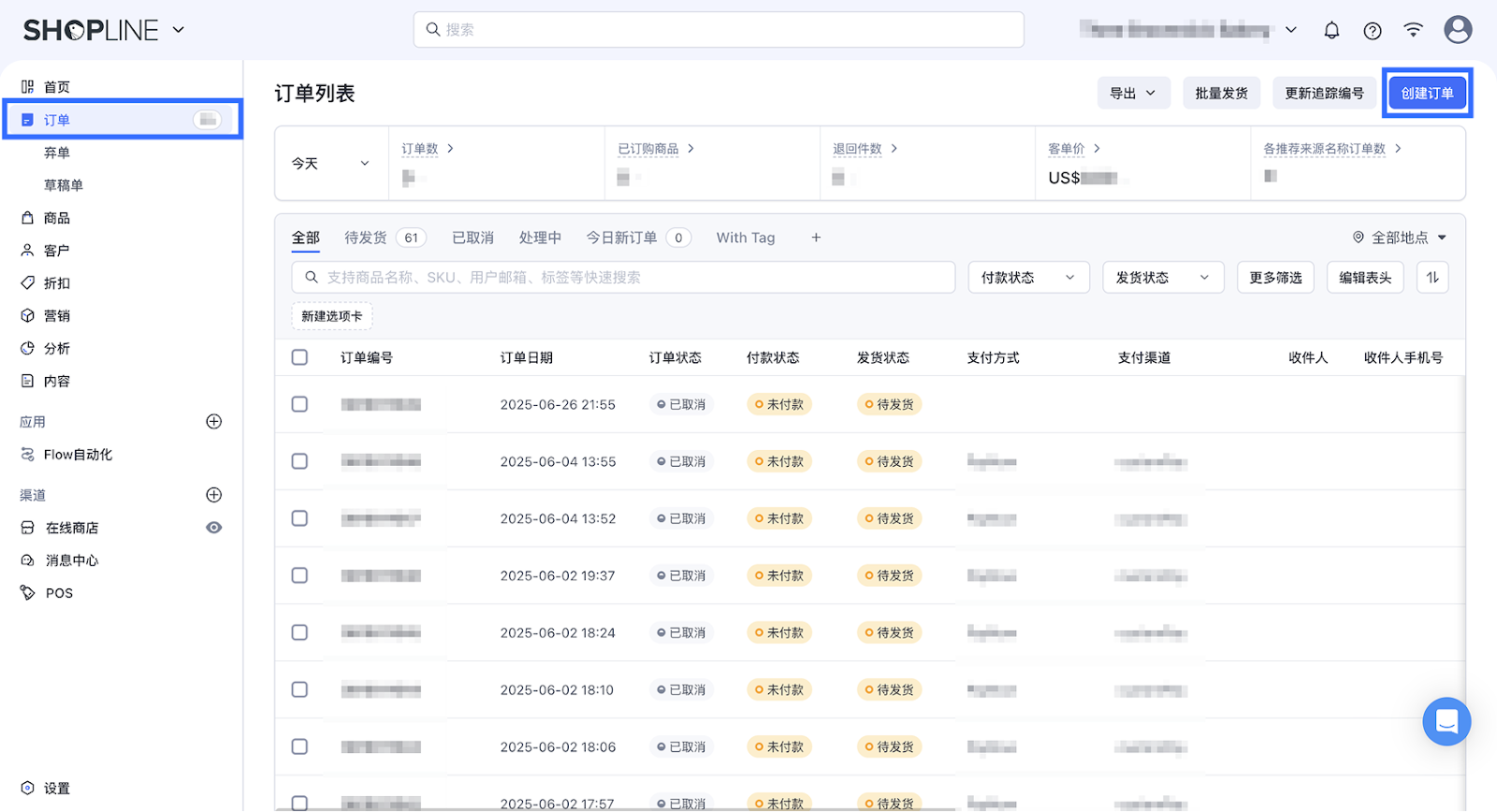Check the box for the 2025-06-26 21:55 order

[299, 404]
